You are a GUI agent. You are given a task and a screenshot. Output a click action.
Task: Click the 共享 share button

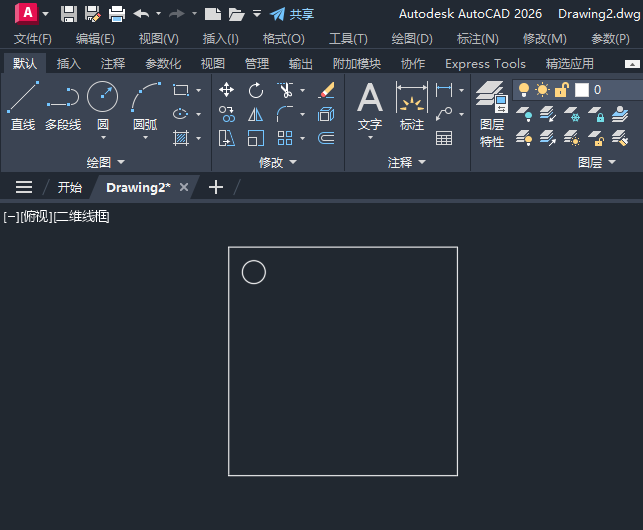(292, 14)
